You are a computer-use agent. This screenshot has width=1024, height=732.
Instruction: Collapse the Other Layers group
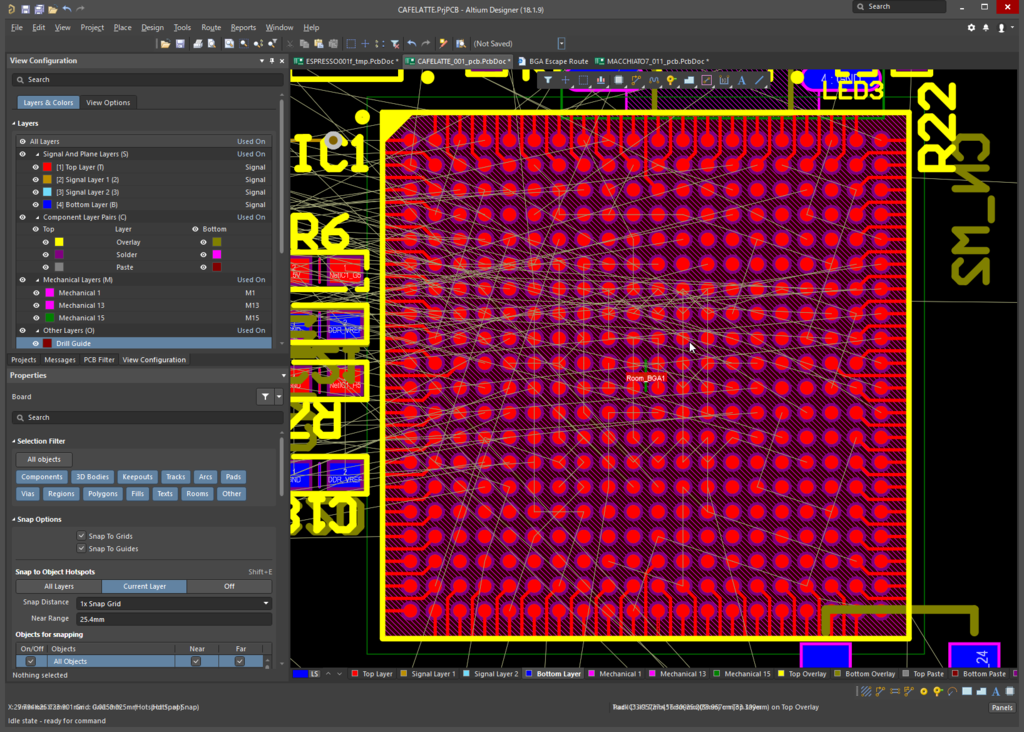pos(37,331)
